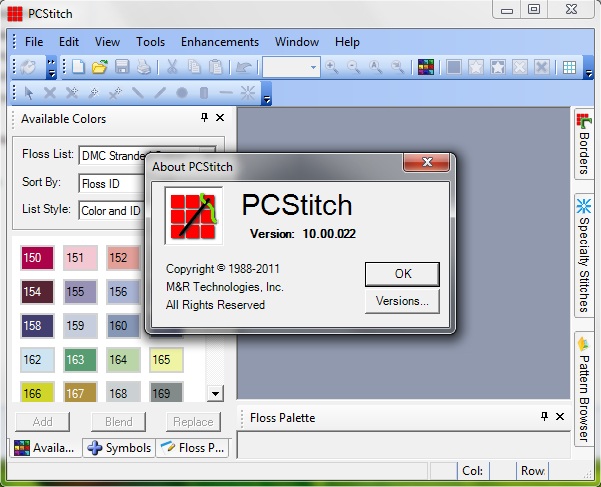Close the Available Colors panel
Image resolution: width=601 pixels, height=487 pixels.
point(220,117)
